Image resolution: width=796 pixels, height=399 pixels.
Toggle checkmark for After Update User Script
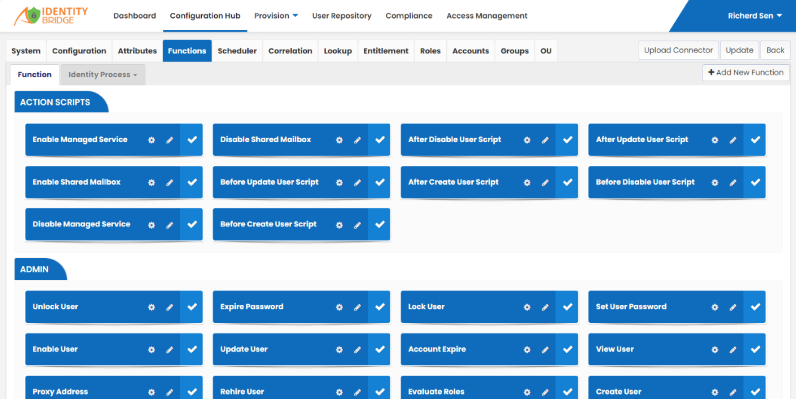[755, 140]
